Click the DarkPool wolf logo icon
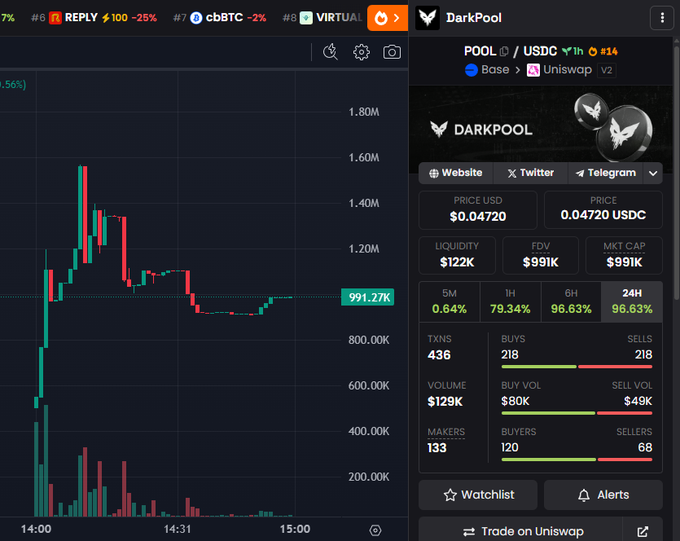 (427, 18)
